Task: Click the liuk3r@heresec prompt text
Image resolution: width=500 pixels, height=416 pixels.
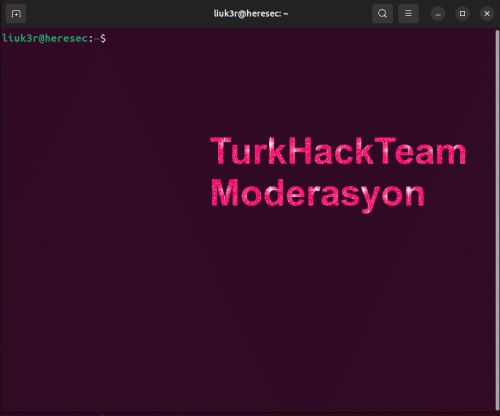Action: coord(45,38)
